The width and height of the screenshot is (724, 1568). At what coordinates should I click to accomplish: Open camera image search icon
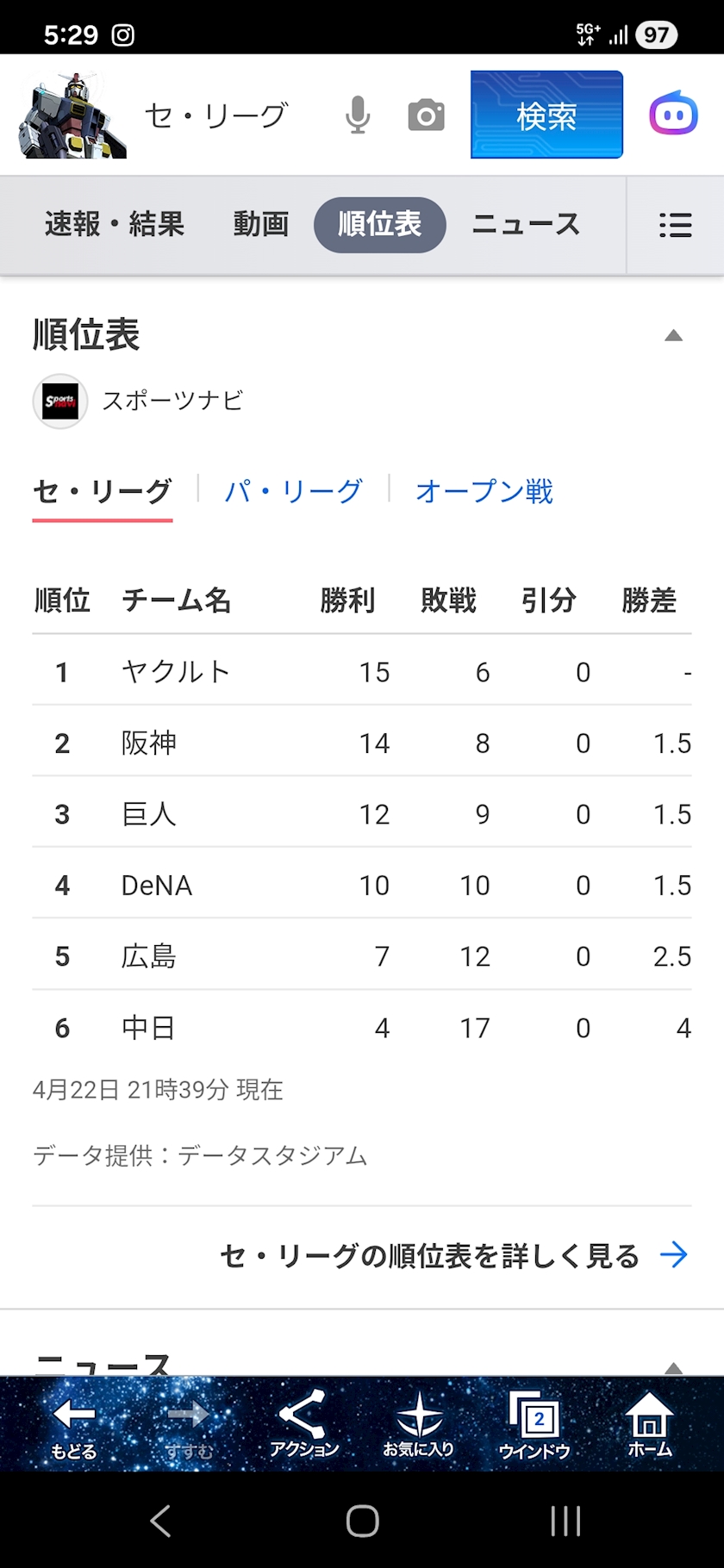coord(426,115)
